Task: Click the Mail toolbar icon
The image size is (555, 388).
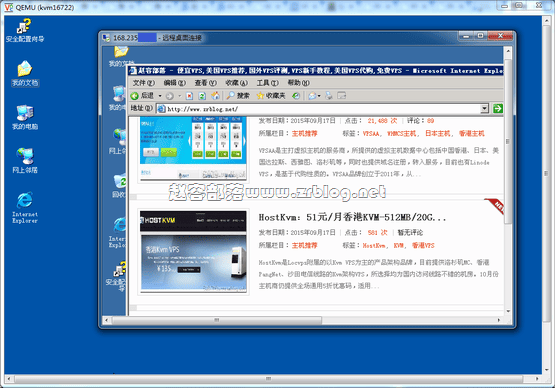Action: [312, 96]
